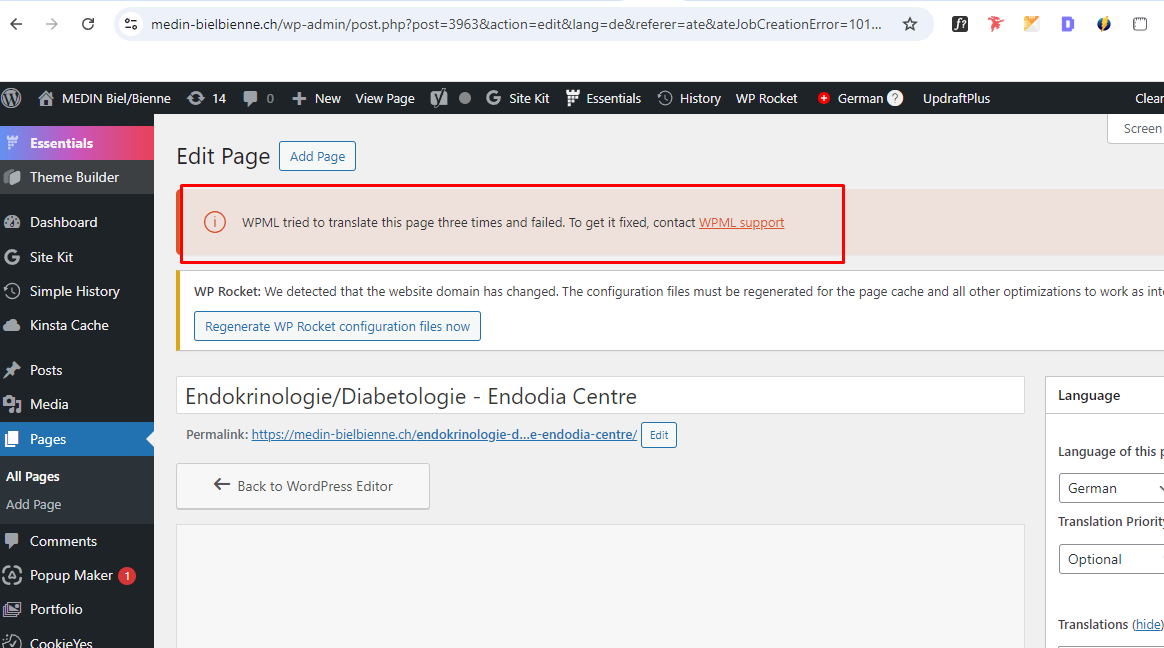Open the Screen Options tab

point(1137,128)
